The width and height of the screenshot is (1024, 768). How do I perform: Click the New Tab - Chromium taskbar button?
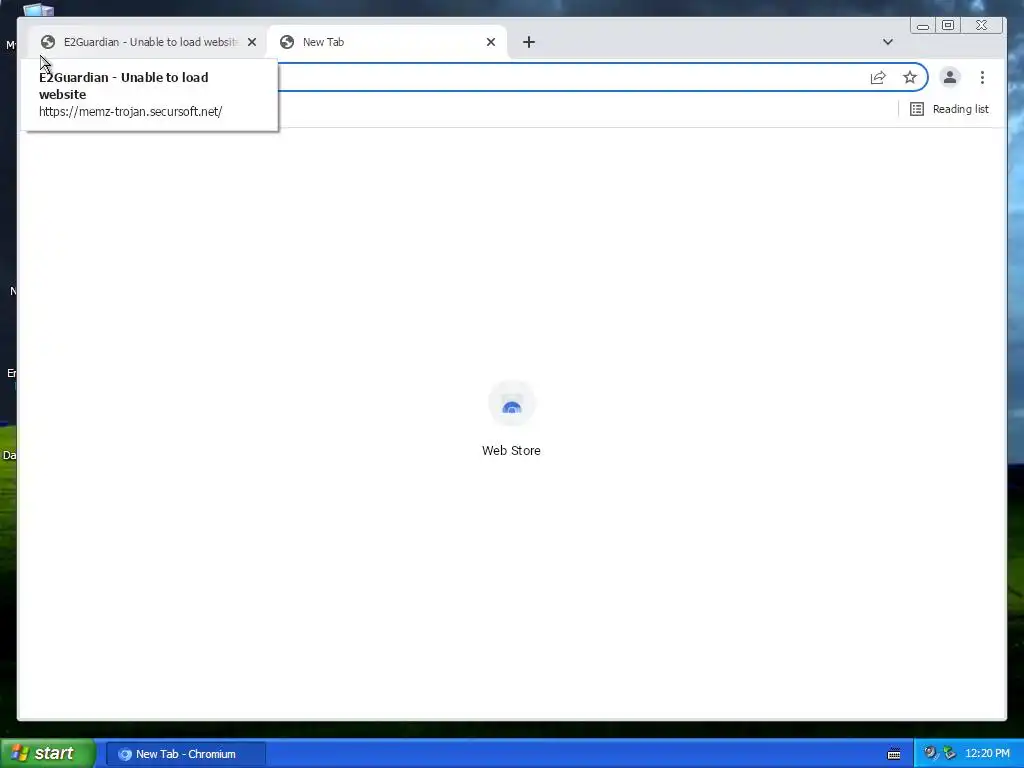tap(185, 754)
